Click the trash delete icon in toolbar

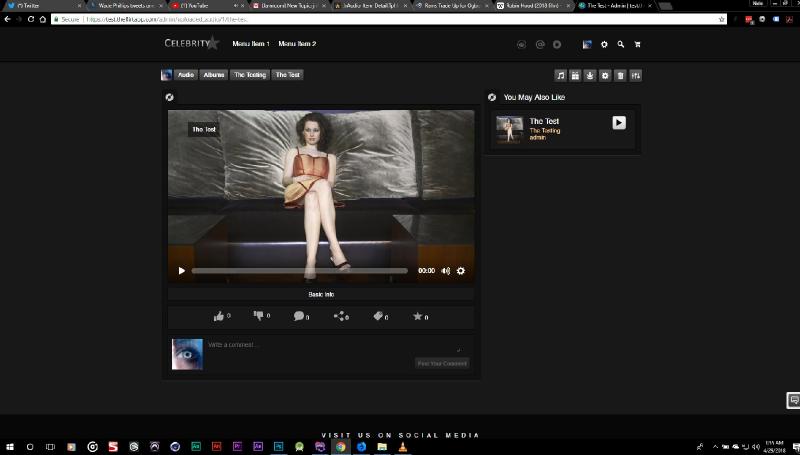(620, 75)
